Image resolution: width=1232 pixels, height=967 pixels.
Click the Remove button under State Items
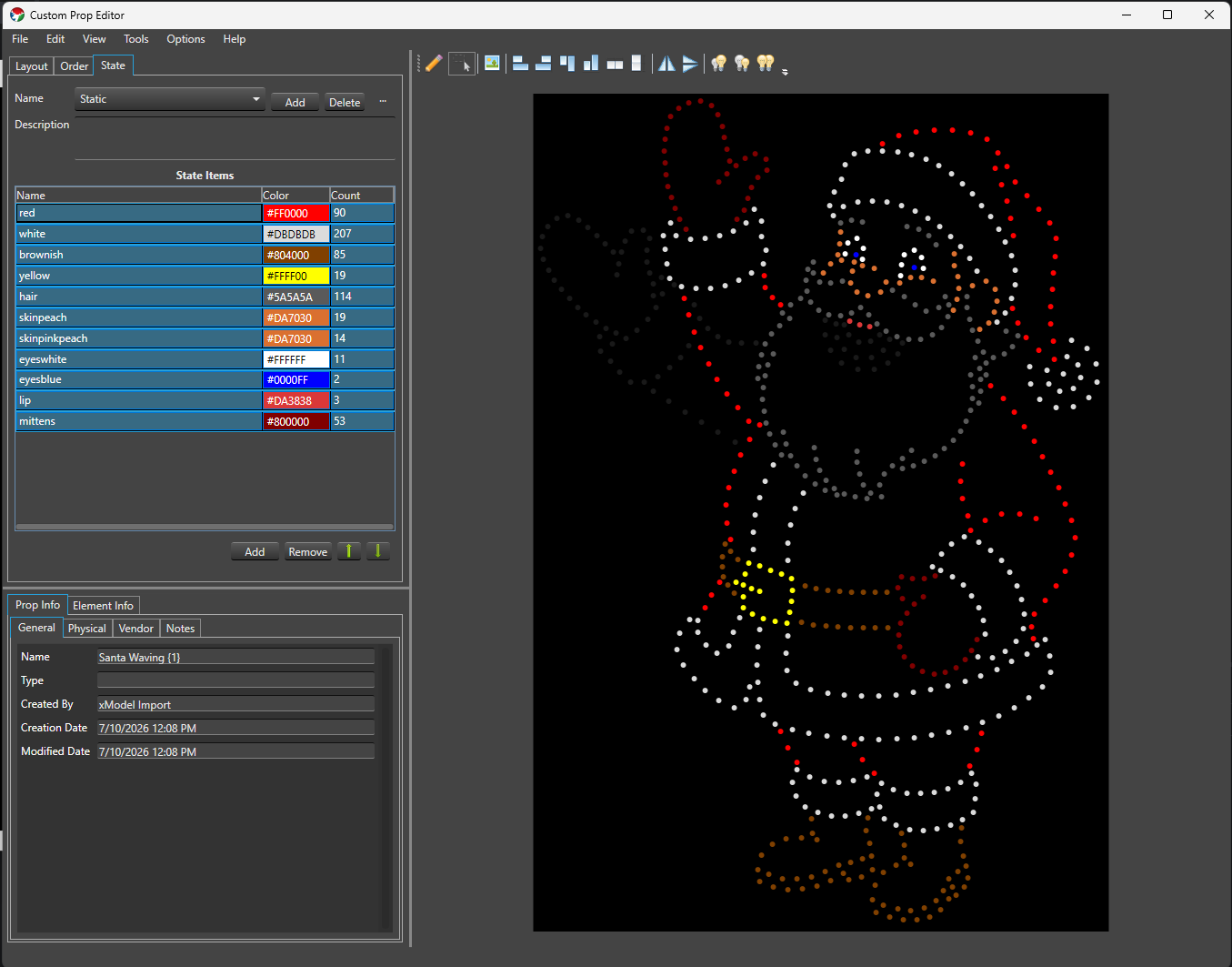(x=308, y=551)
